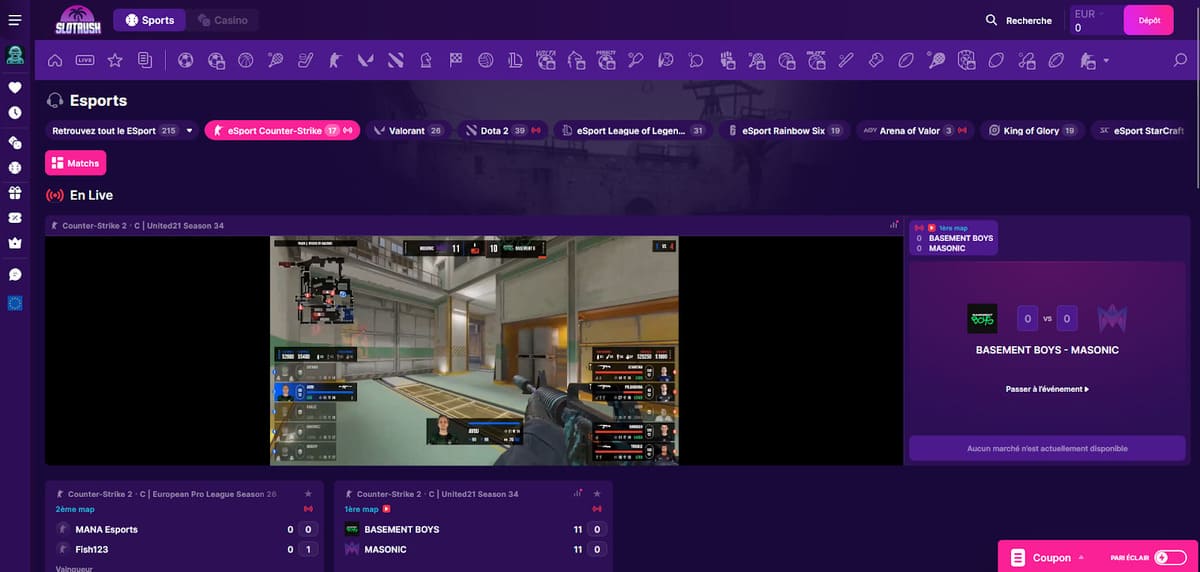Expand more sports with toolbar caret arrow
The image size is (1200, 572).
click(1106, 61)
